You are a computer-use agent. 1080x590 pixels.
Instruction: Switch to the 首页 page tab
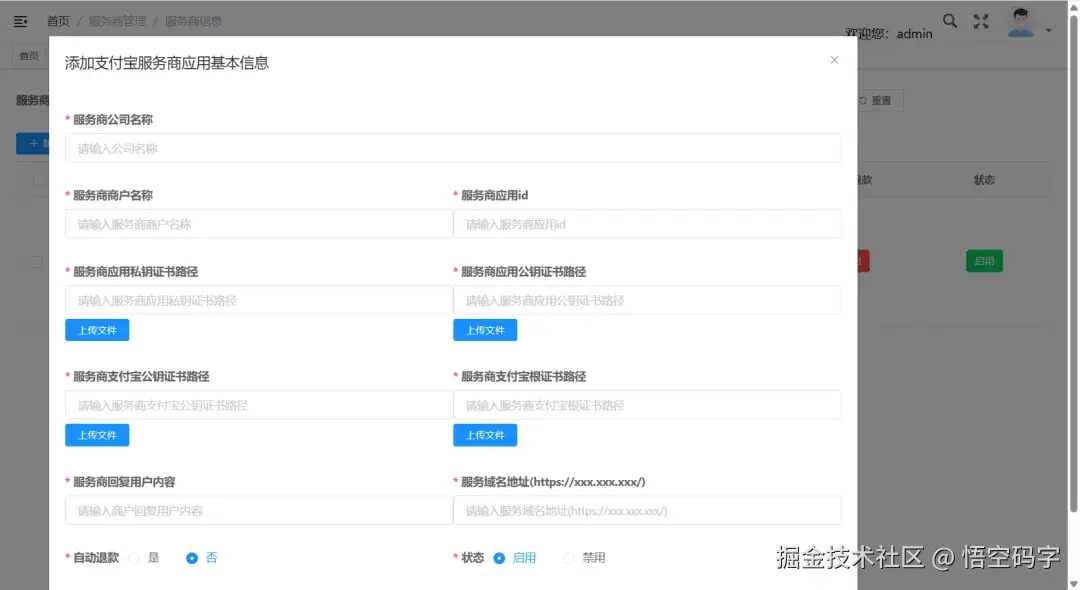coord(29,56)
